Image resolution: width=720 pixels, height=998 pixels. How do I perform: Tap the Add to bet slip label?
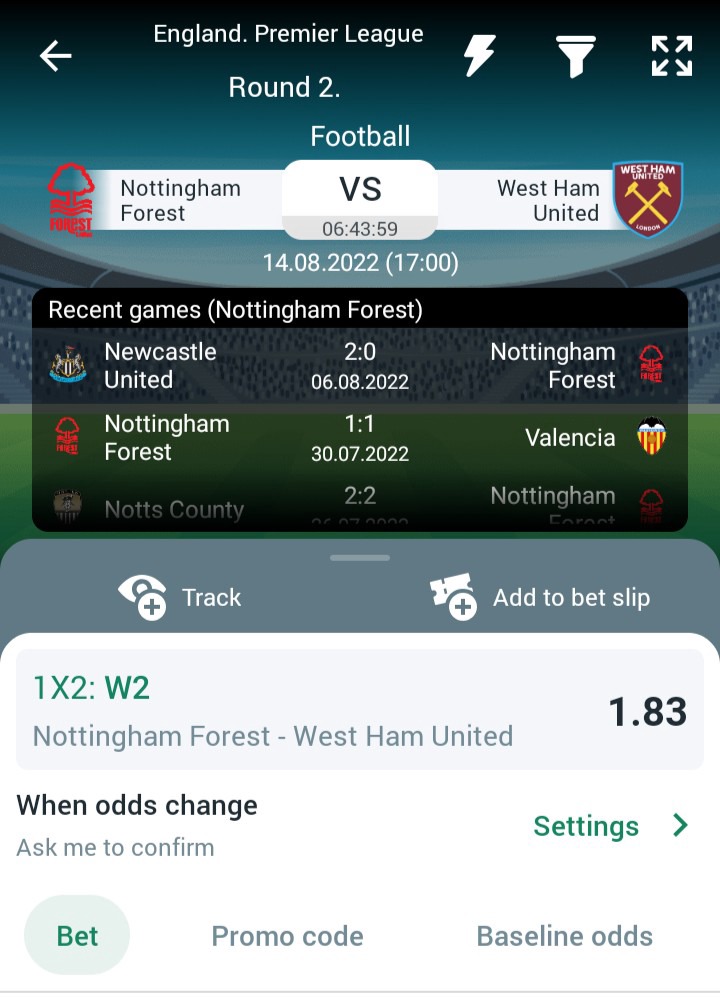point(572,597)
